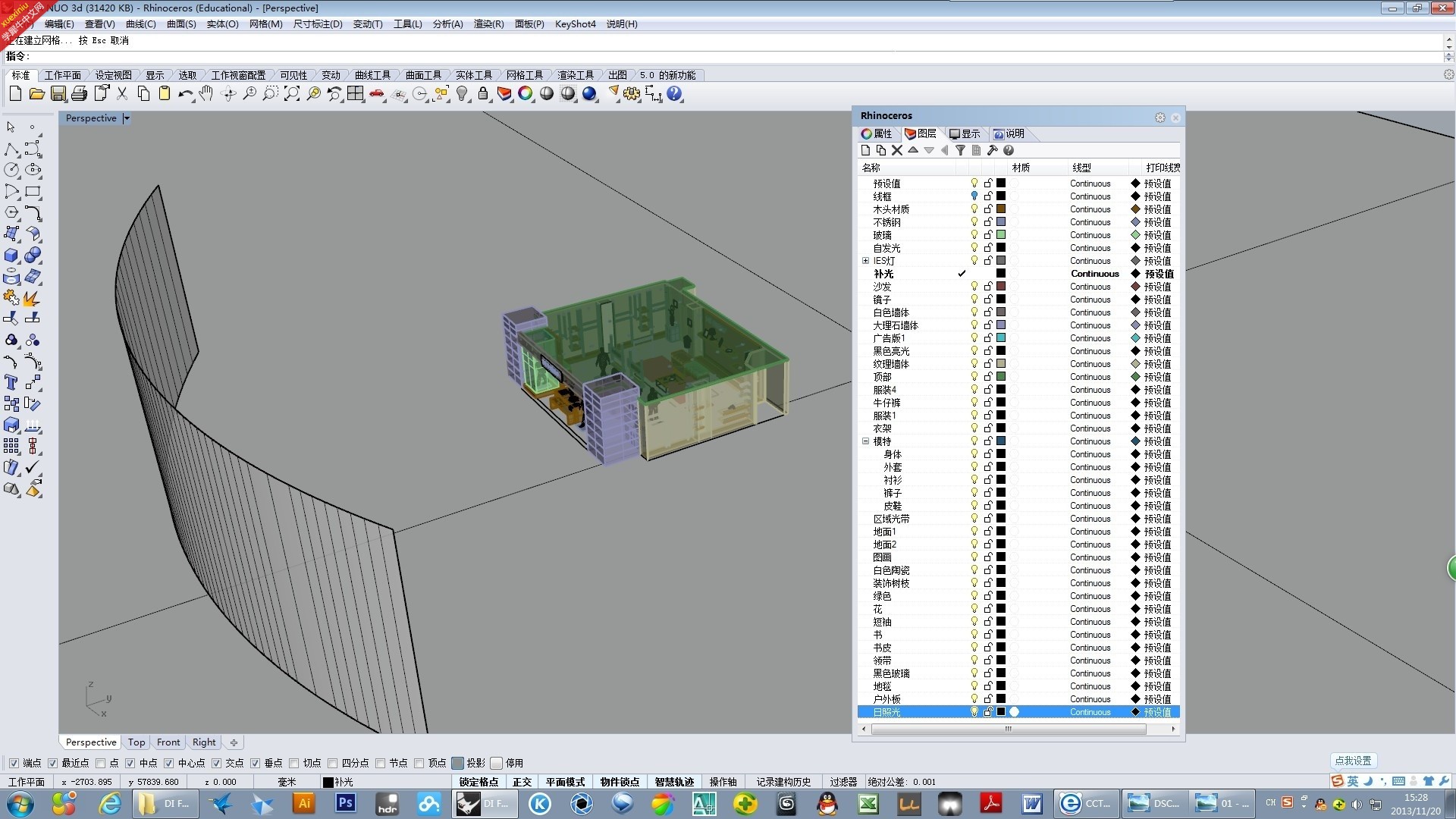Select the pointer tool in left sidebar
Screen dimensions: 1456x819
point(11,127)
